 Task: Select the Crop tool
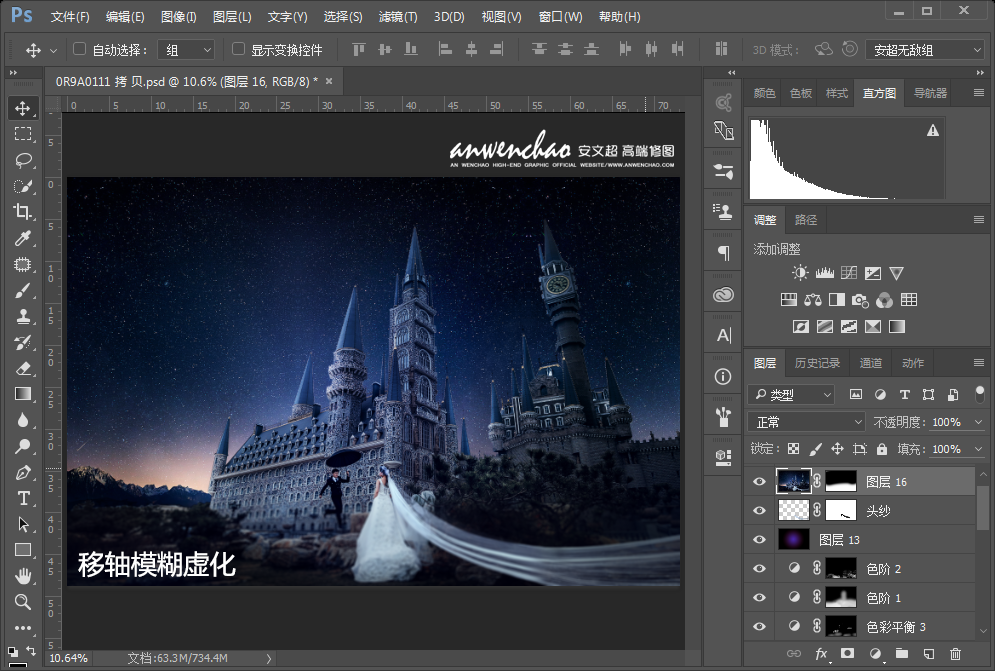click(x=23, y=211)
